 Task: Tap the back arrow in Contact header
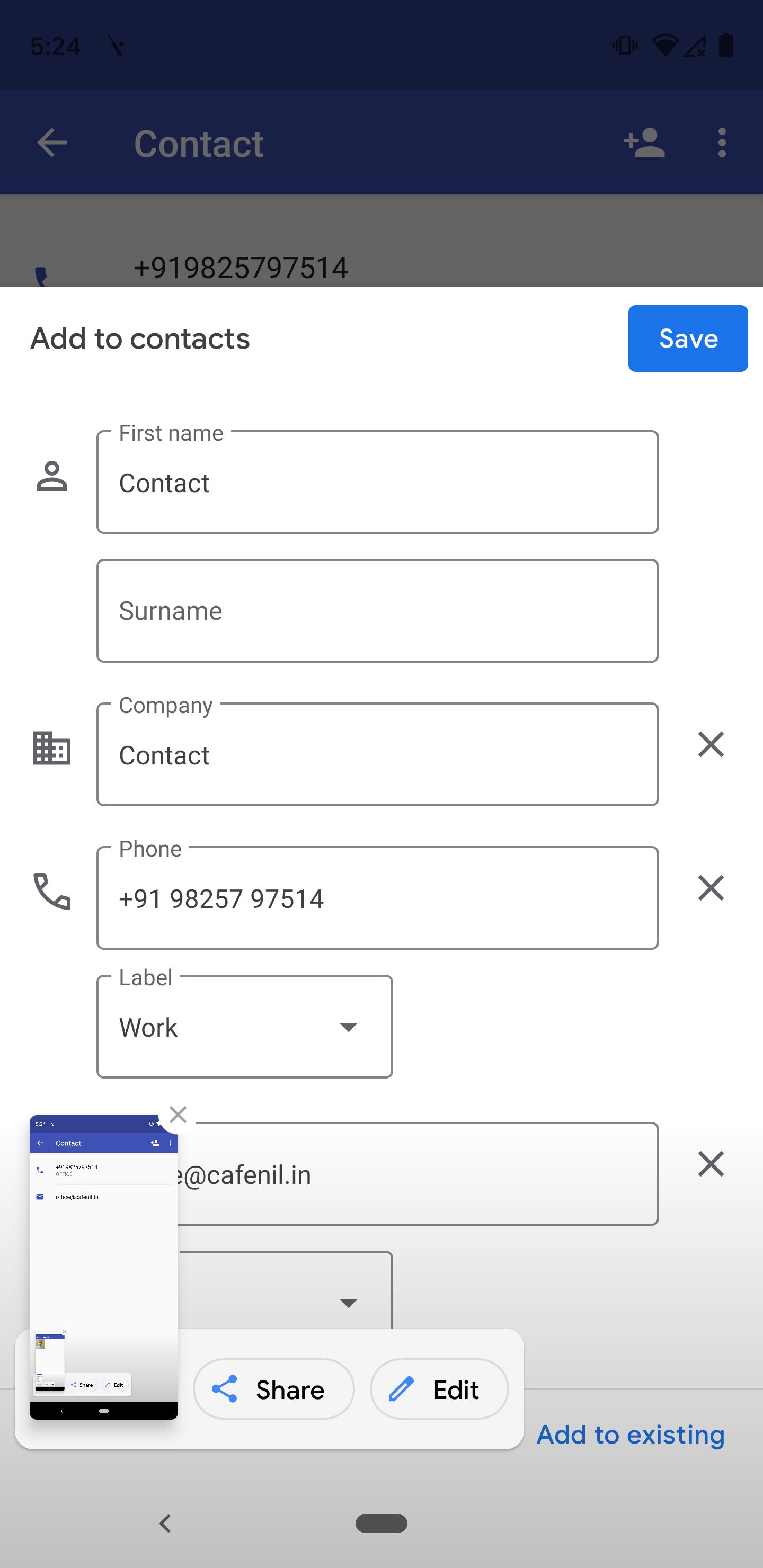tap(52, 143)
